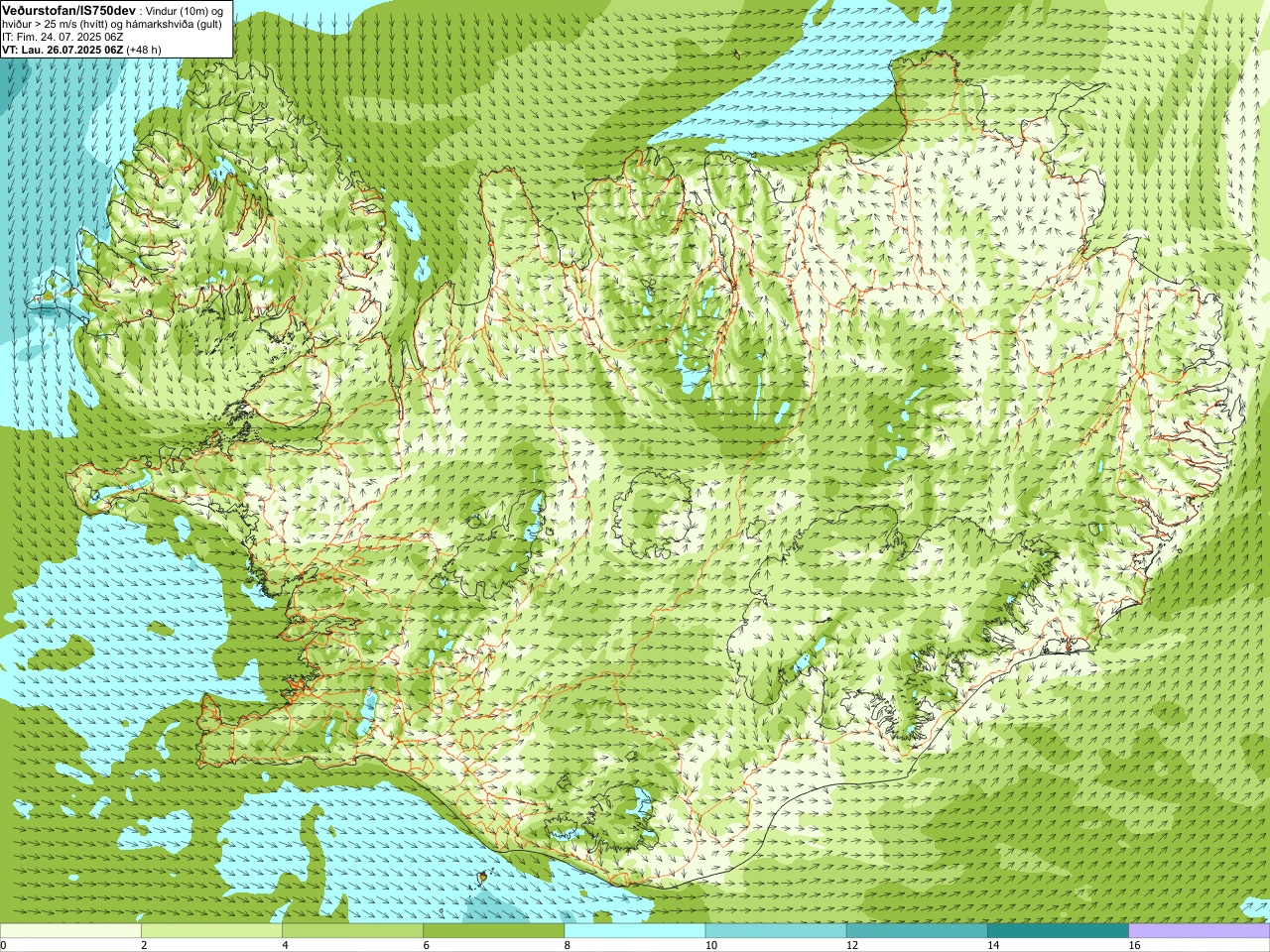Image resolution: width=1270 pixels, height=952 pixels.
Task: Click the 6–8 m/s olive green legend swatch
Action: (494, 931)
